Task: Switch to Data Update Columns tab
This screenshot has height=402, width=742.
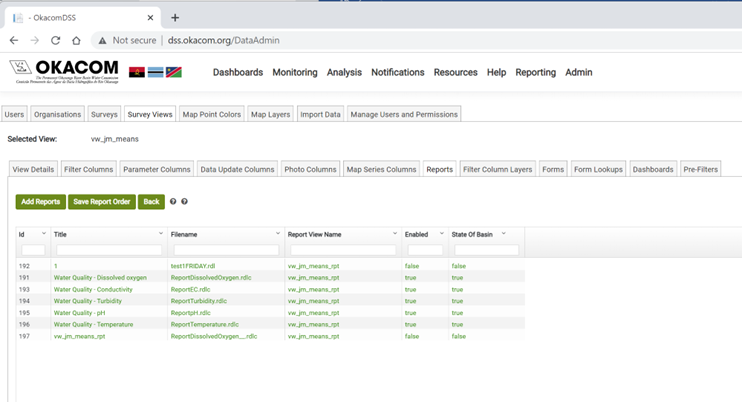Action: [x=237, y=169]
